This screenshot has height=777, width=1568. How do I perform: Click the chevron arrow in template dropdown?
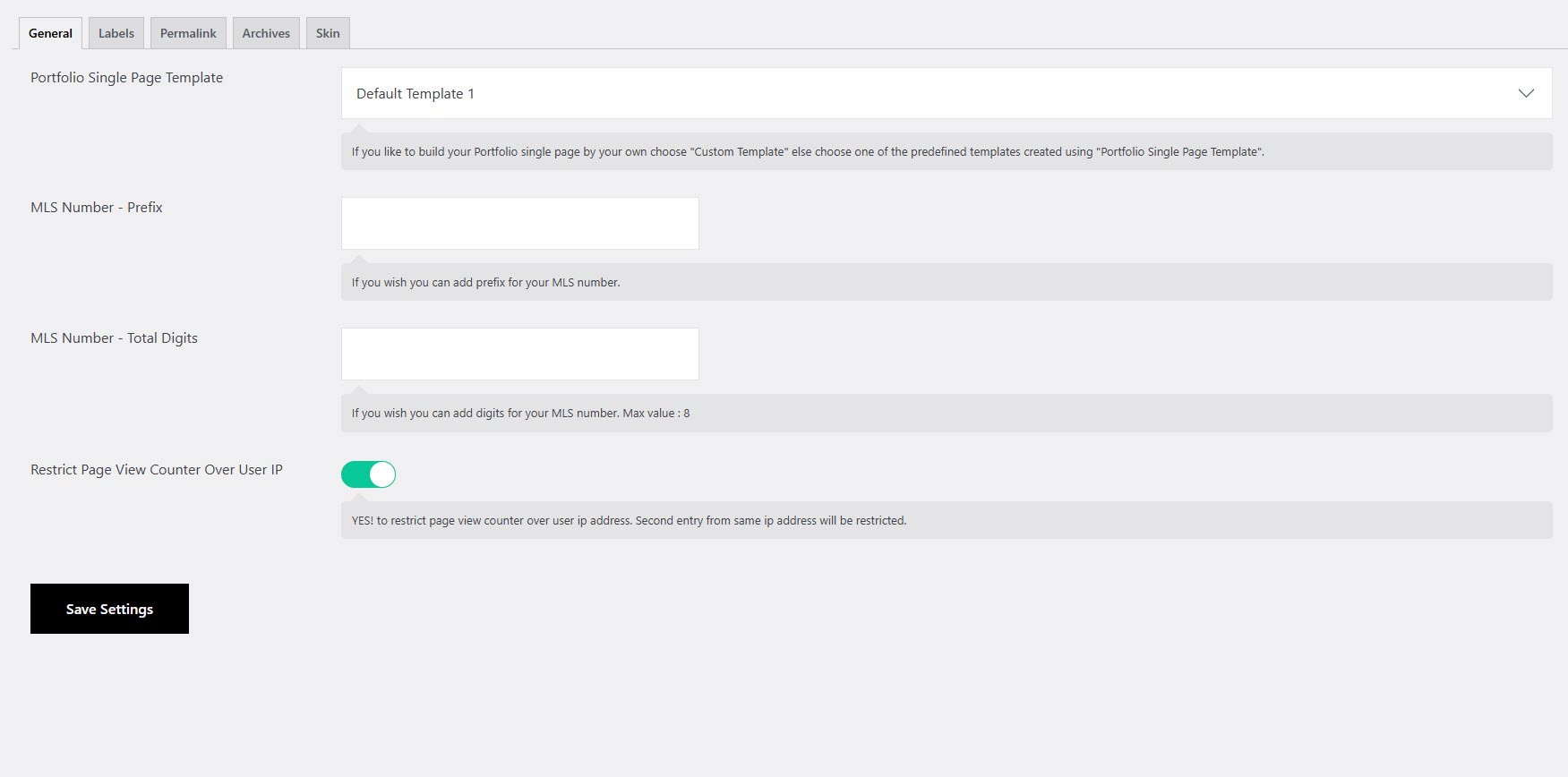point(1526,93)
